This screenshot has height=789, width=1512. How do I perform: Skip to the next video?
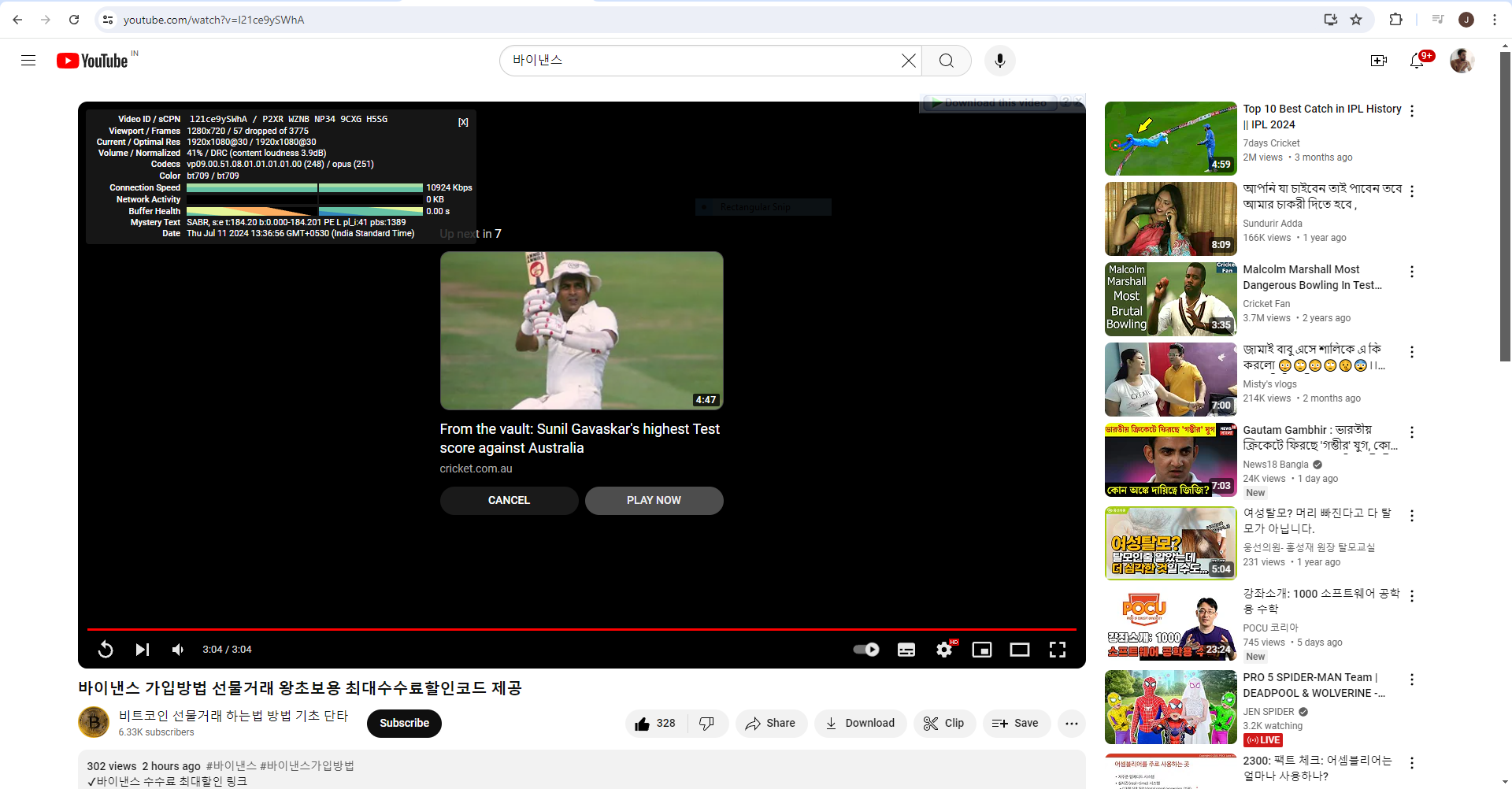point(143,650)
